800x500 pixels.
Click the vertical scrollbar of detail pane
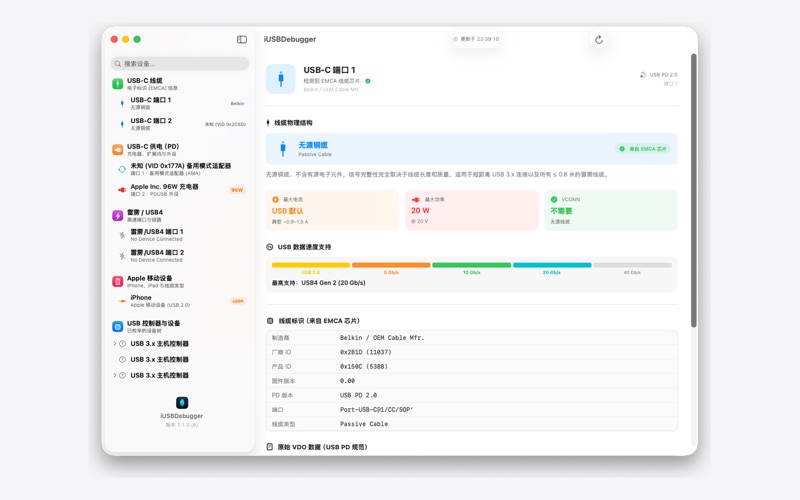[x=693, y=190]
